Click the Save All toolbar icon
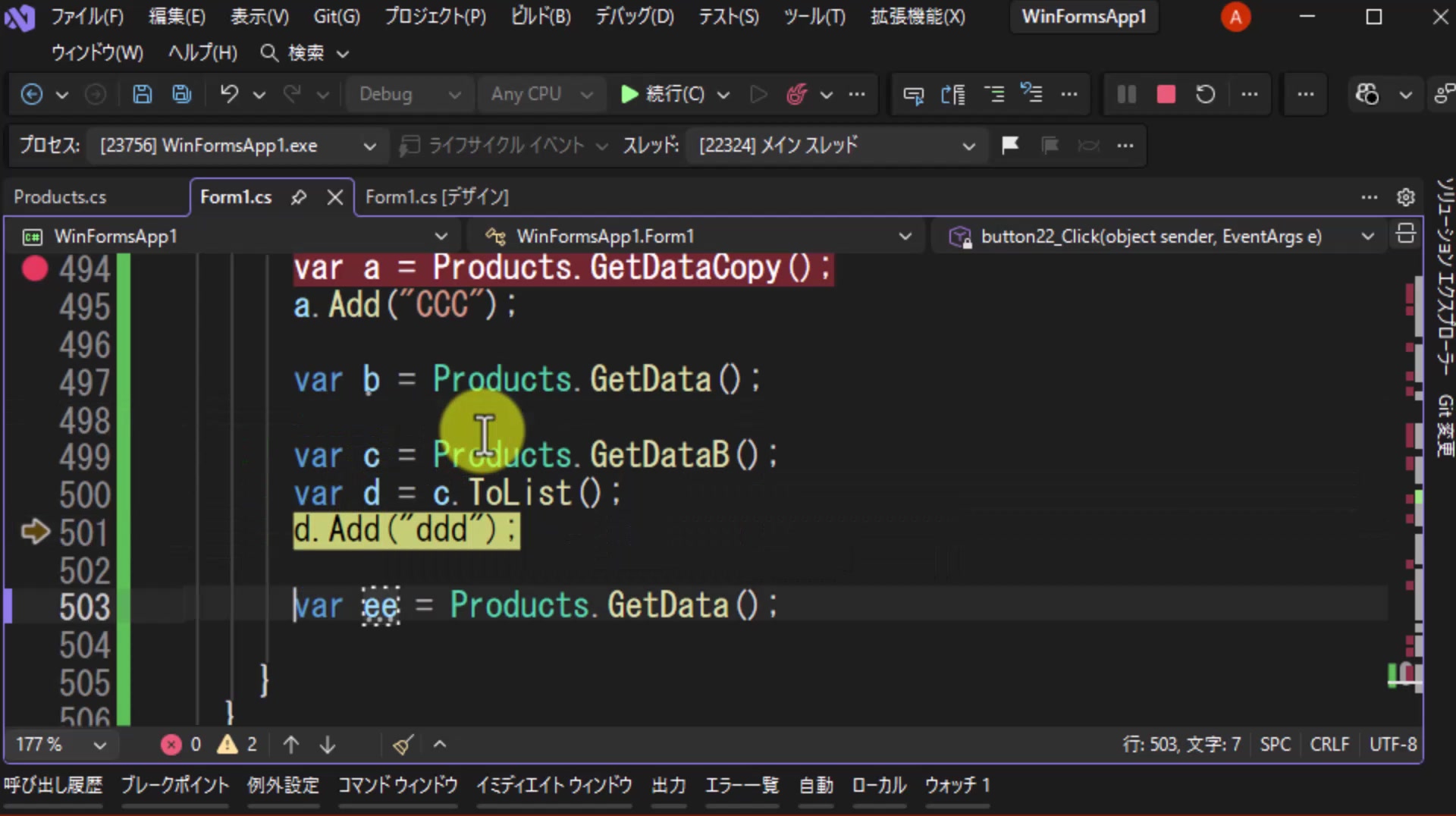Image resolution: width=1456 pixels, height=816 pixels. pyautogui.click(x=181, y=94)
